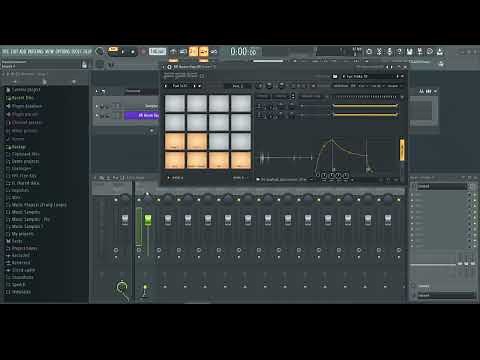480x360 pixels.
Task: Toggle the Master track mute LED
Action: pyautogui.click(x=116, y=200)
